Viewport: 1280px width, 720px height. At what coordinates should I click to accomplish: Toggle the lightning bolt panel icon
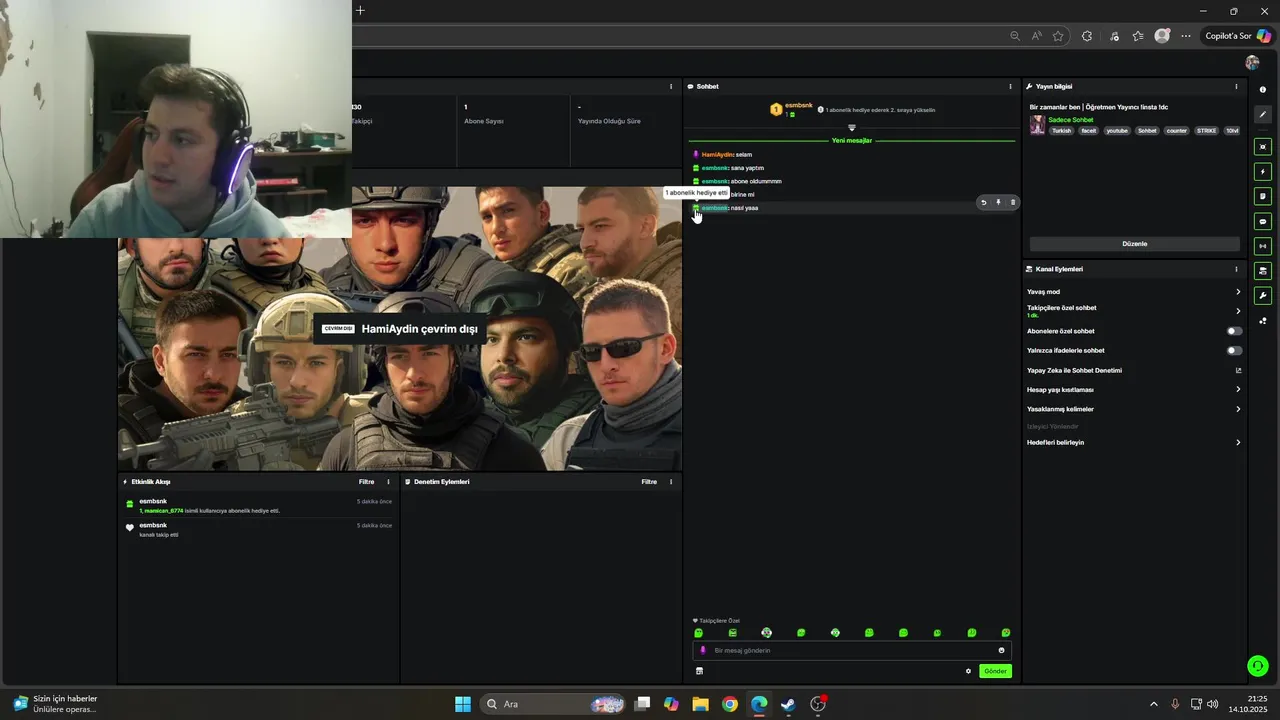click(1263, 171)
